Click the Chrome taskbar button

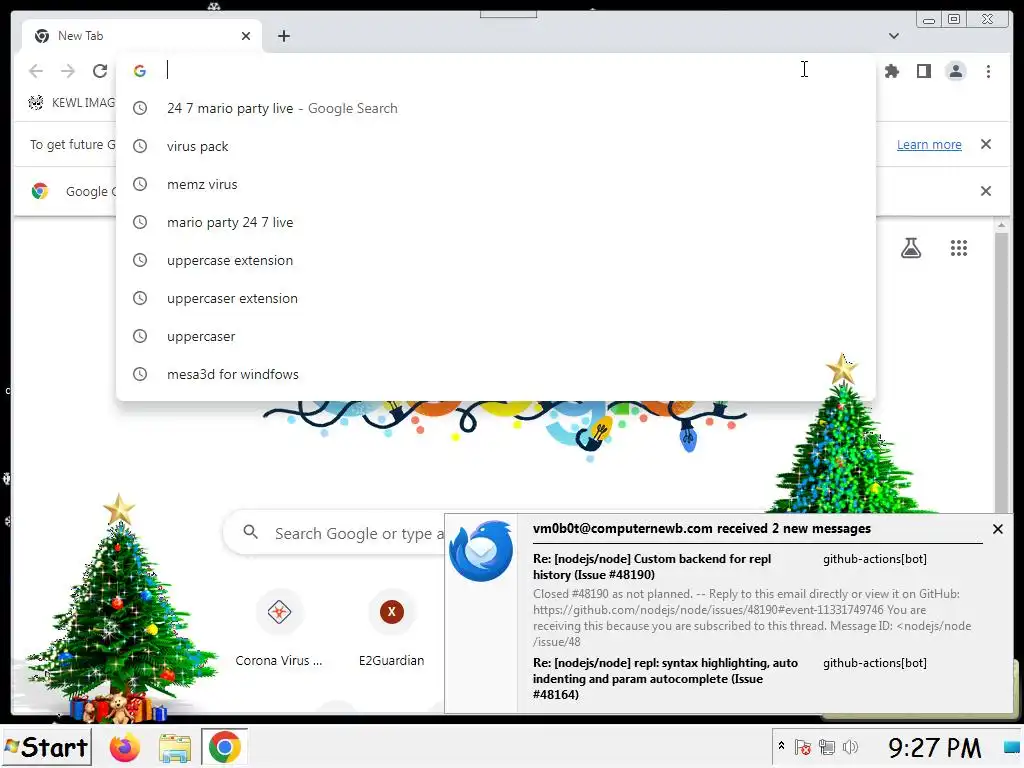coord(224,747)
